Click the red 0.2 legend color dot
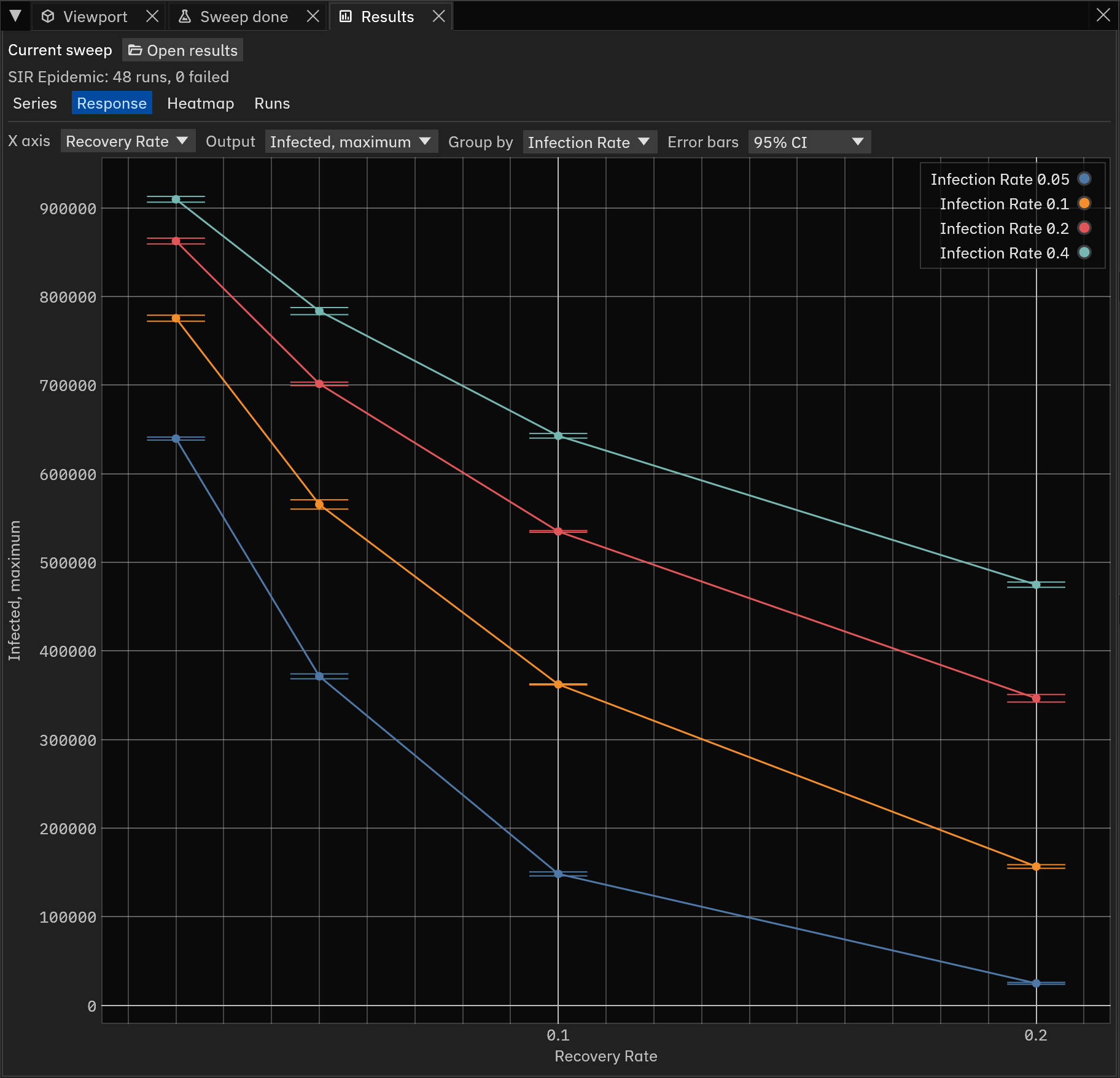The height and width of the screenshot is (1078, 1120). pos(1084,228)
